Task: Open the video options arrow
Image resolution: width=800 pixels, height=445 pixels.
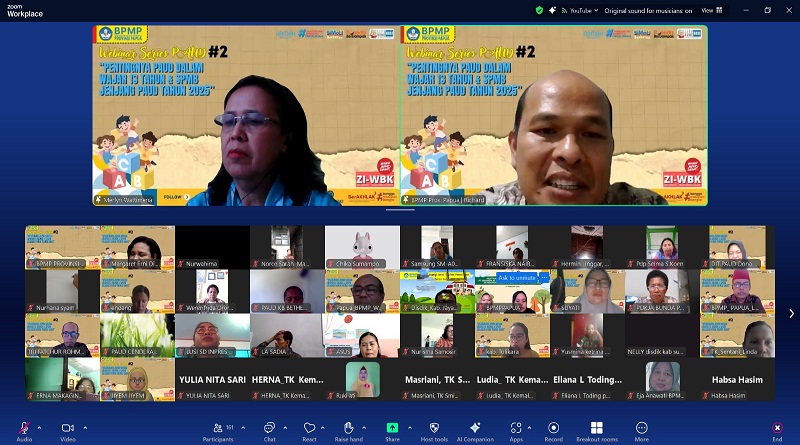Action: tap(85, 428)
